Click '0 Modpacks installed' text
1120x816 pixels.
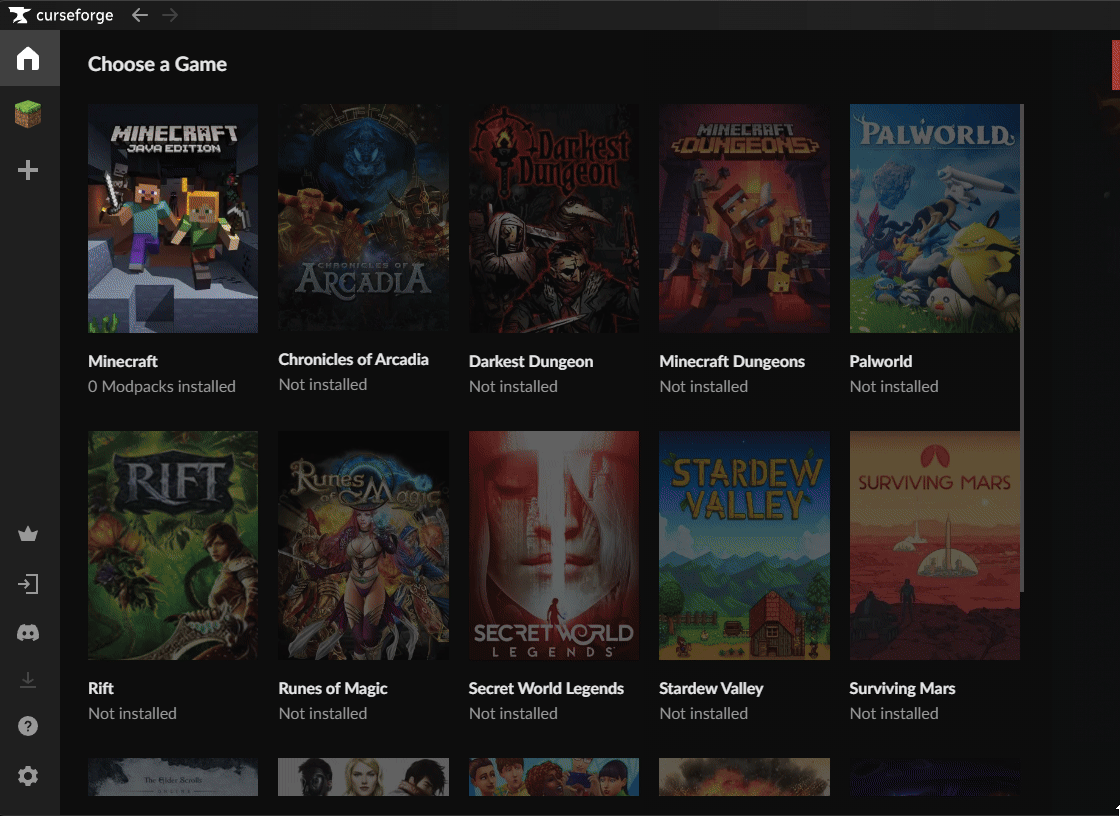point(161,387)
